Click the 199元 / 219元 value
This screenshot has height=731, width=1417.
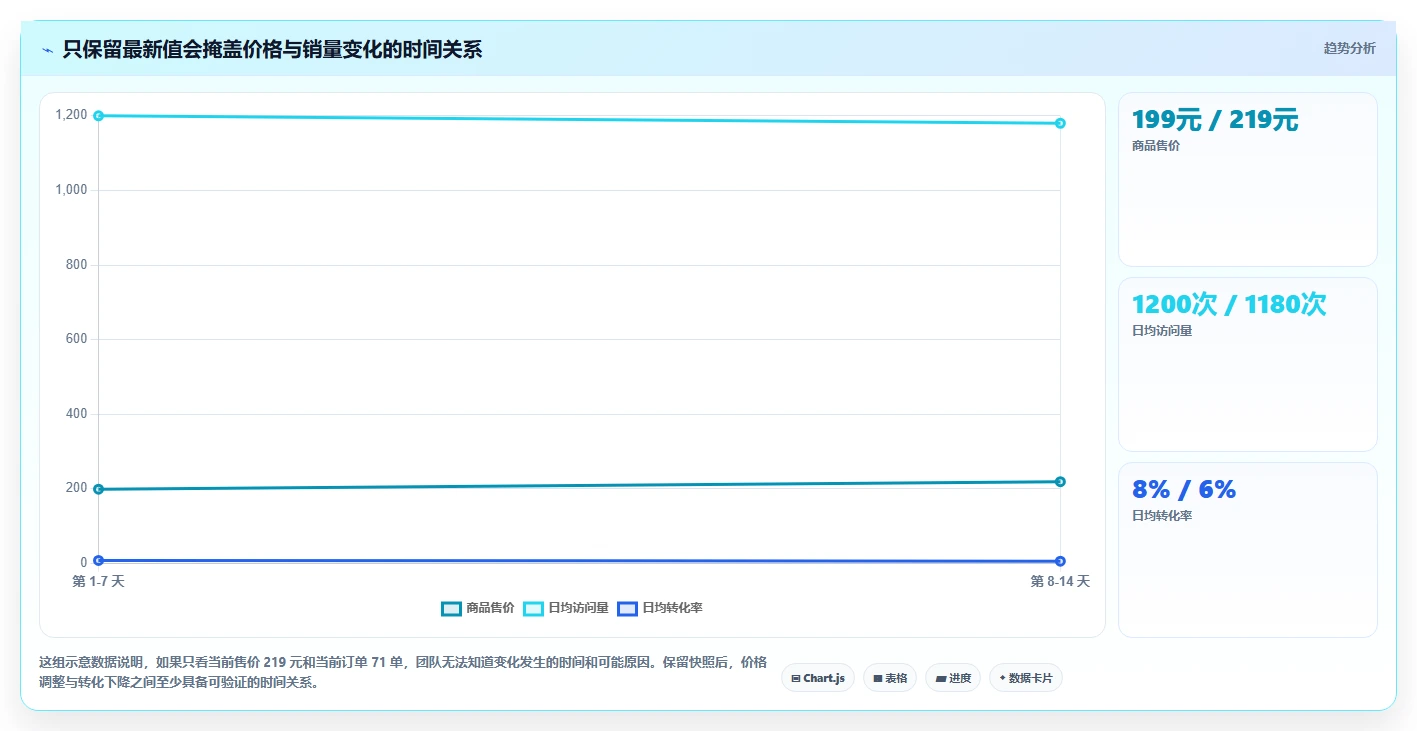[1215, 120]
